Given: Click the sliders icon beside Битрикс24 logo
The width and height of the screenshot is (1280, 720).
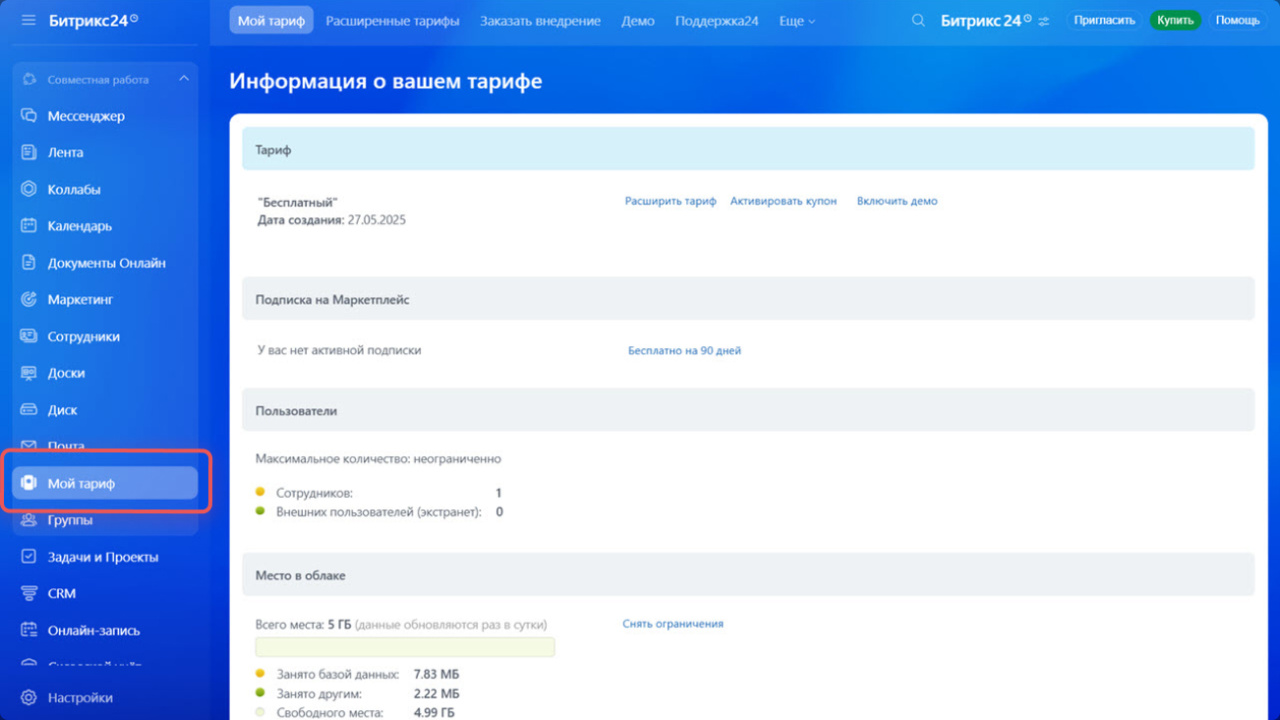Looking at the screenshot, I should pos(1044,21).
